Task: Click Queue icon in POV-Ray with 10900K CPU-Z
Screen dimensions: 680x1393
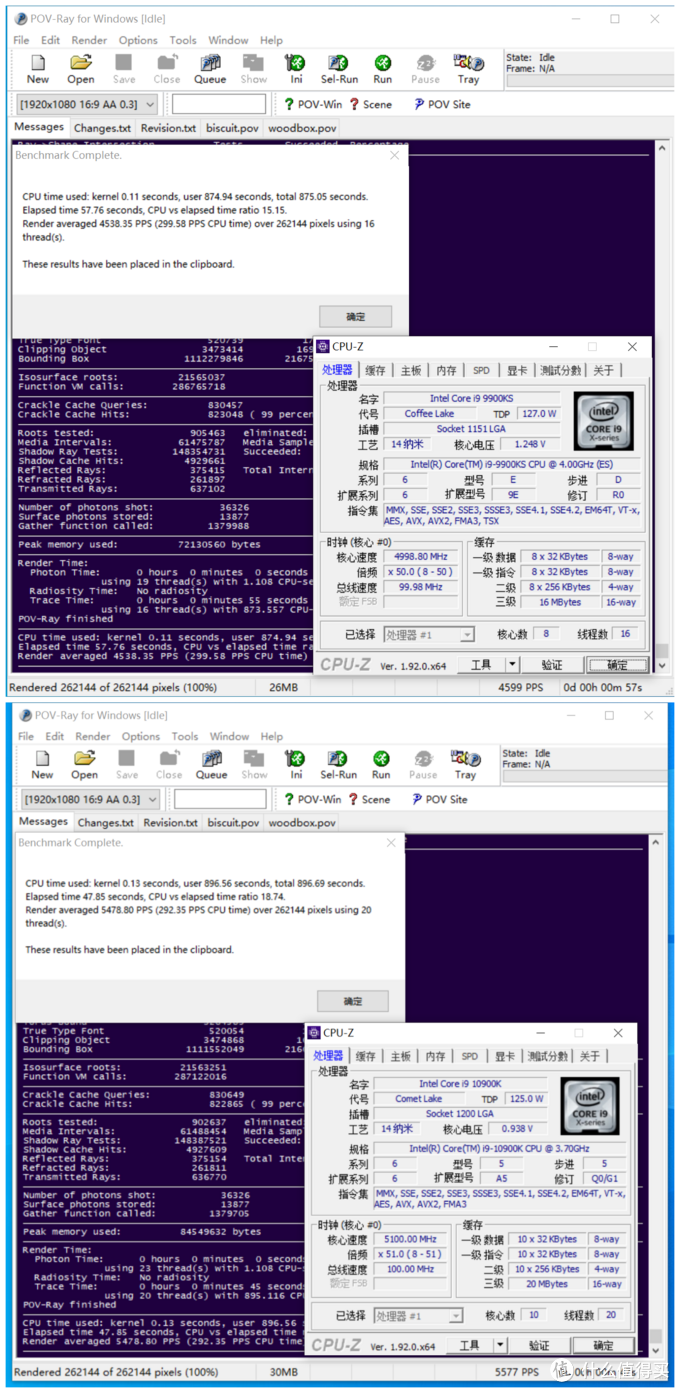Action: click(211, 765)
